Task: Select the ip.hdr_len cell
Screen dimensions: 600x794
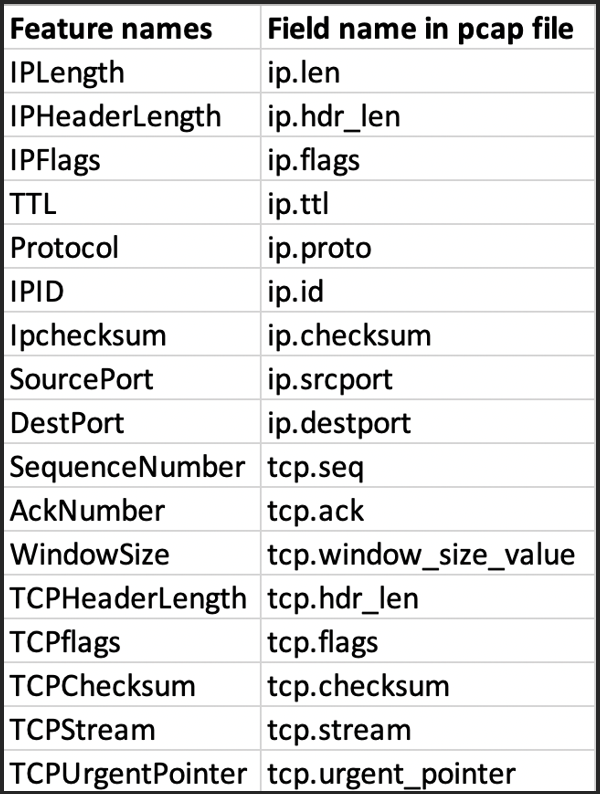Action: tap(428, 115)
